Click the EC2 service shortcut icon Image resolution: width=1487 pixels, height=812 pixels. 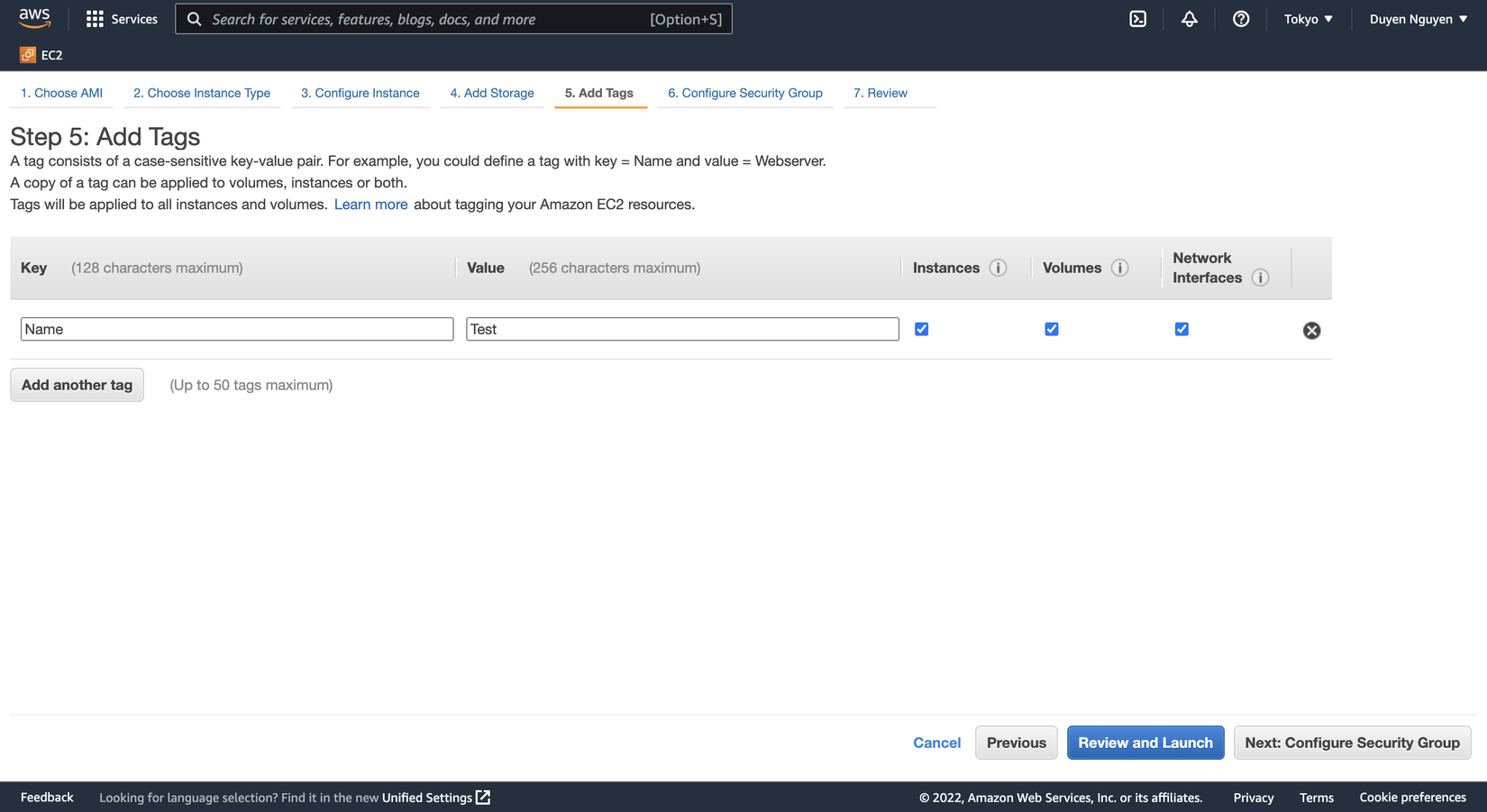point(28,55)
